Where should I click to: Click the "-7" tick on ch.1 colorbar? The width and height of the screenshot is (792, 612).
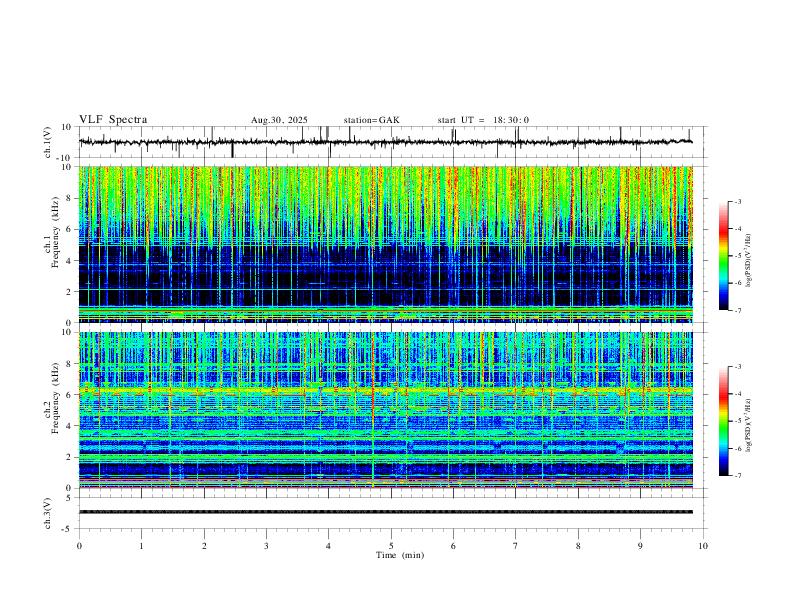[738, 311]
